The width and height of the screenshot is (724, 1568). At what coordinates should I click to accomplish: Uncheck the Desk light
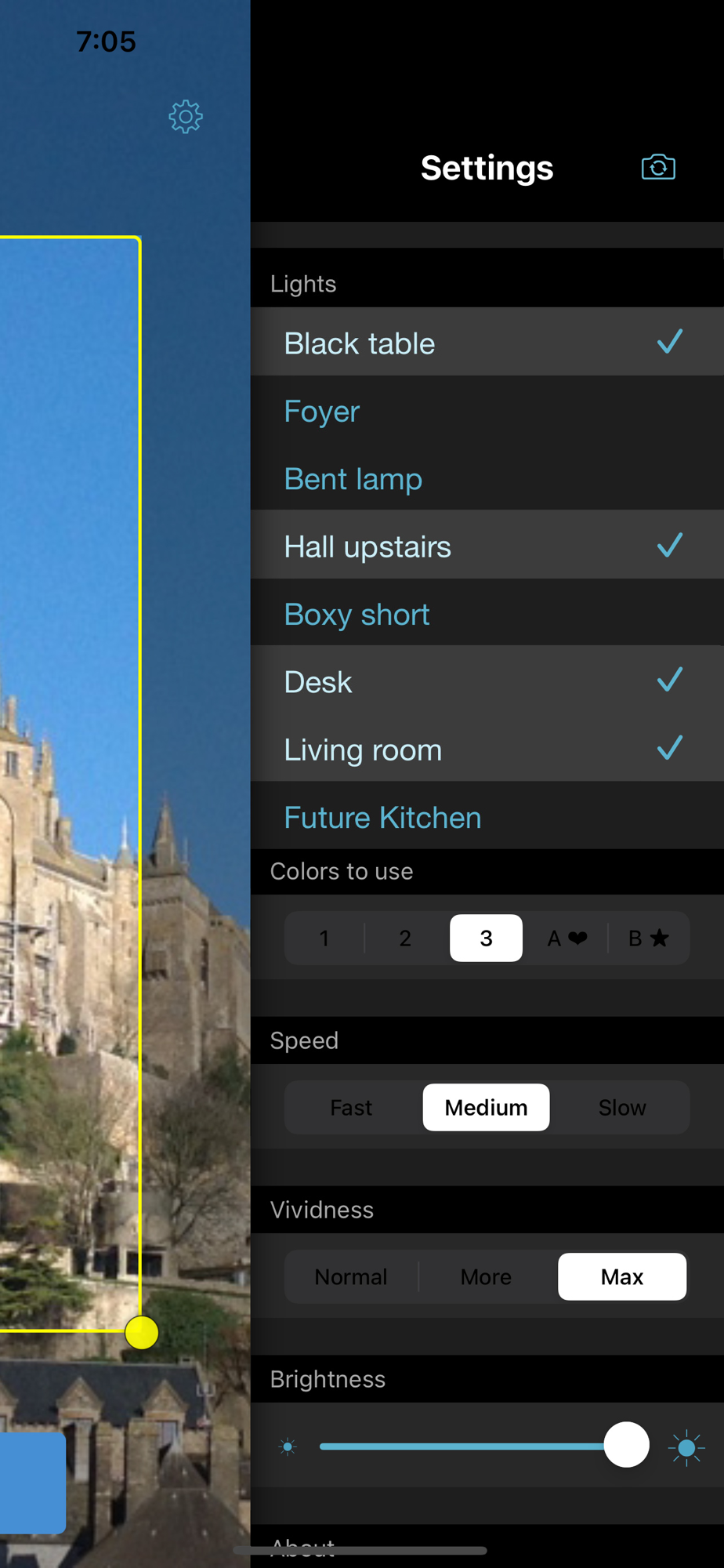487,681
